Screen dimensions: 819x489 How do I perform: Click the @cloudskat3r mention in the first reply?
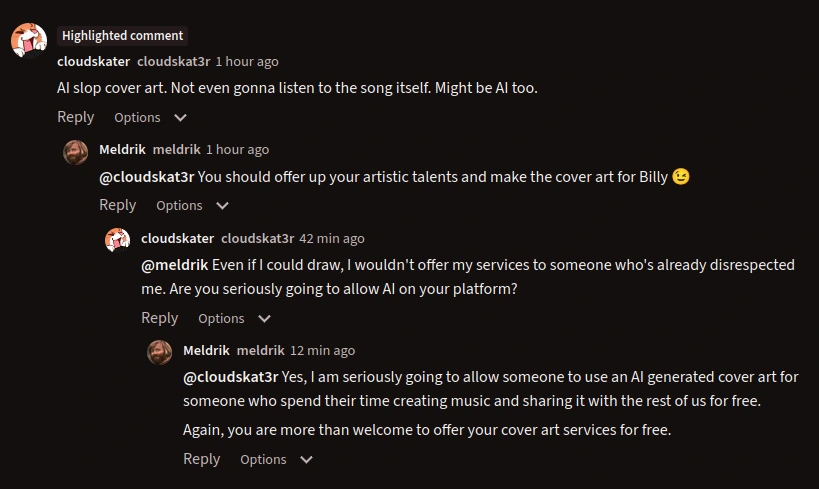coord(146,177)
